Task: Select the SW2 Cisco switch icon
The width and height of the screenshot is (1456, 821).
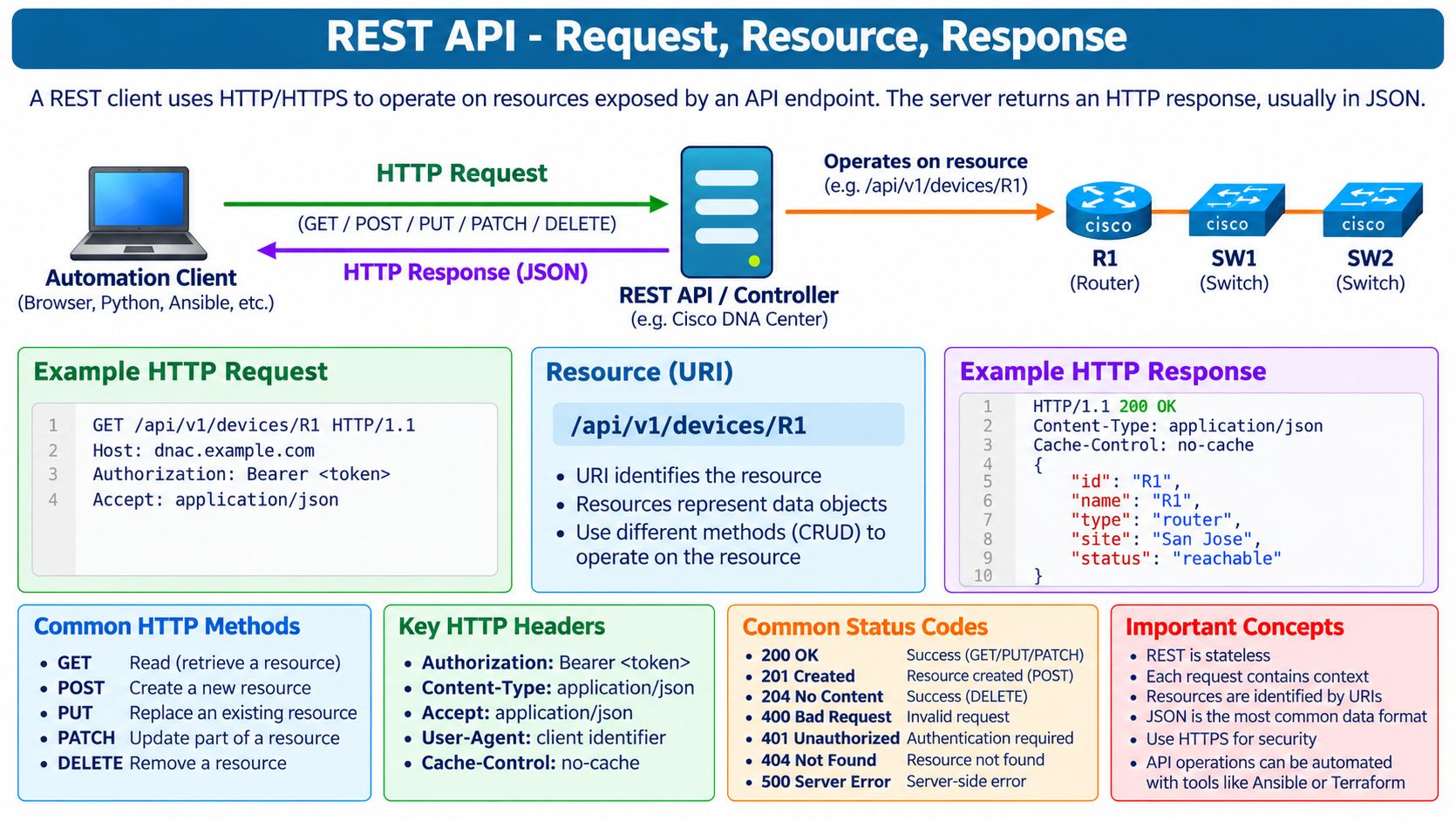Action: click(1372, 210)
